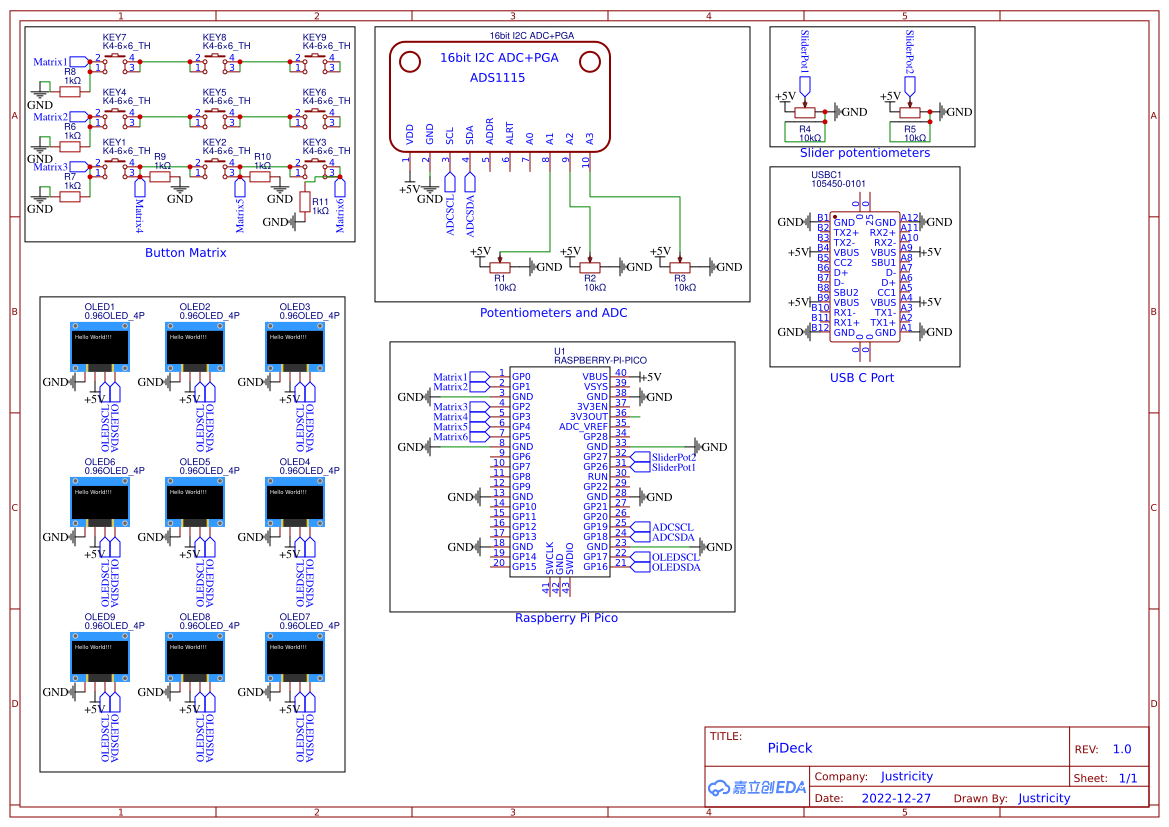Select the "Button Matrix" section label
Screen dimensions: 1169x827
pos(185,253)
